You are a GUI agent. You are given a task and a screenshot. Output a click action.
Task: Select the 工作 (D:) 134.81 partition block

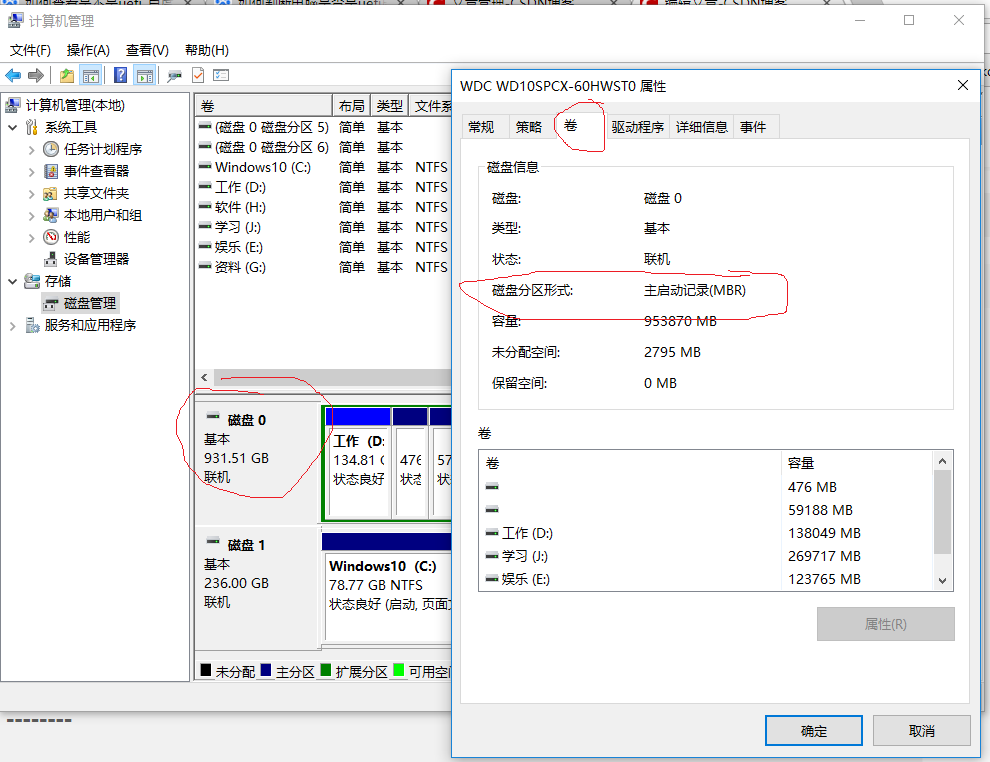pyautogui.click(x=358, y=463)
